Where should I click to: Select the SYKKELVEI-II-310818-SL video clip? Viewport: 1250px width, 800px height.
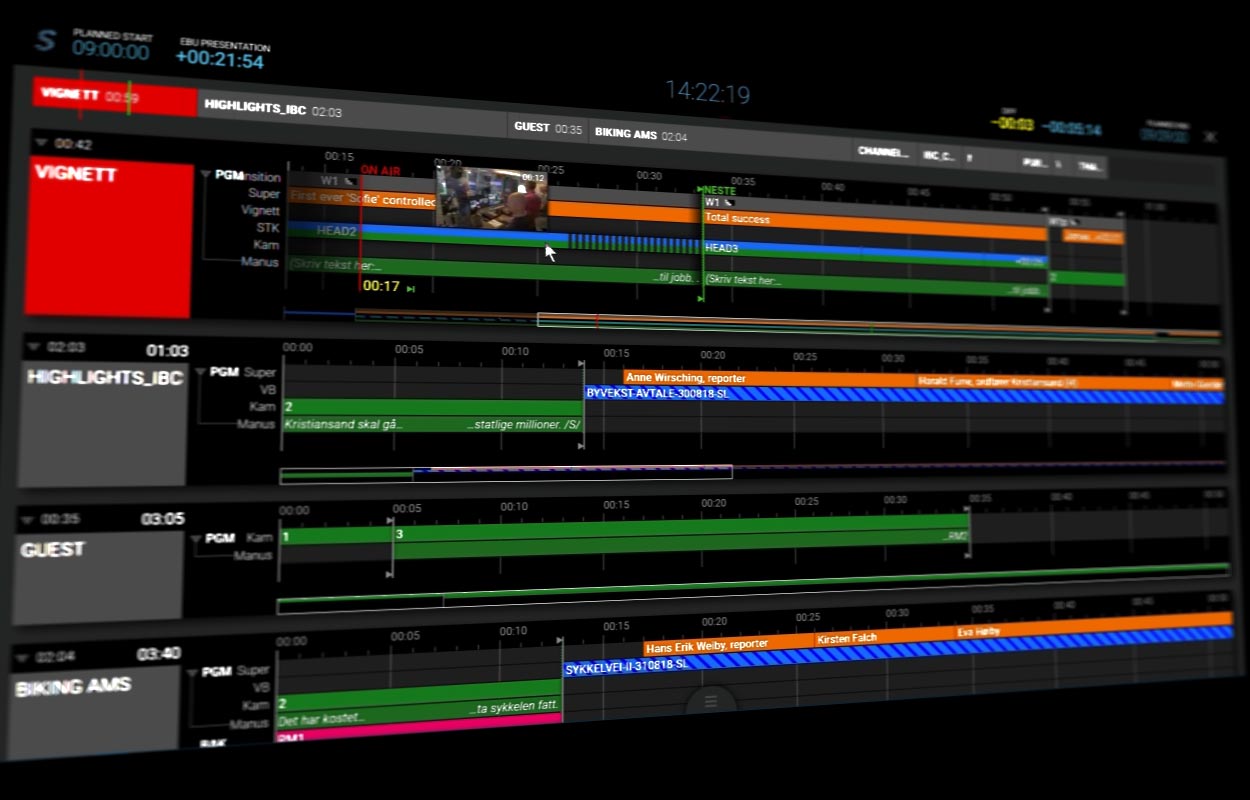tap(897, 649)
